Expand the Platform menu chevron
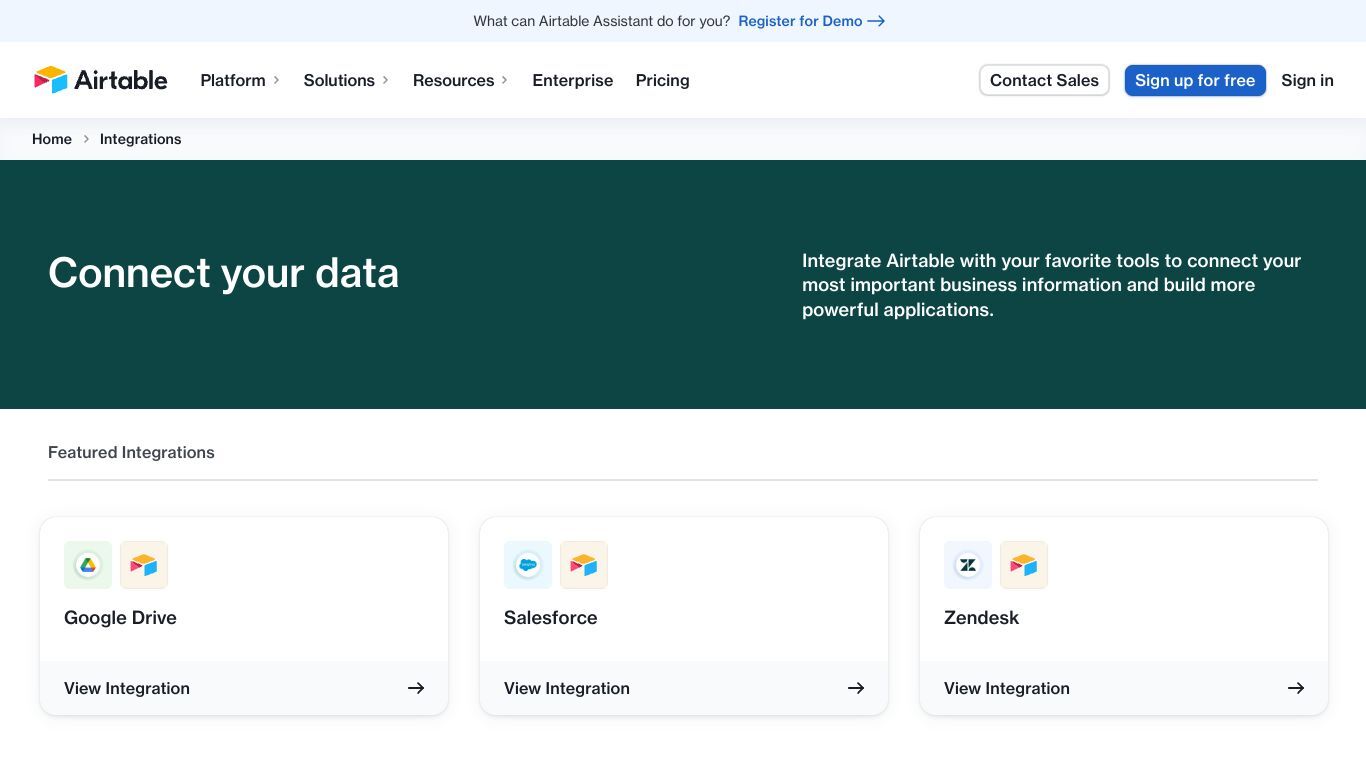 (276, 80)
